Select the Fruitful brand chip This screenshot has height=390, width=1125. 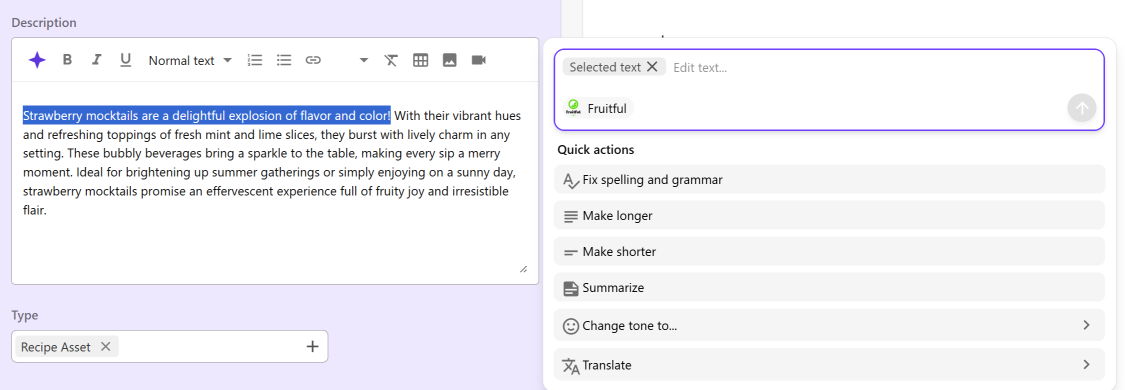(597, 108)
